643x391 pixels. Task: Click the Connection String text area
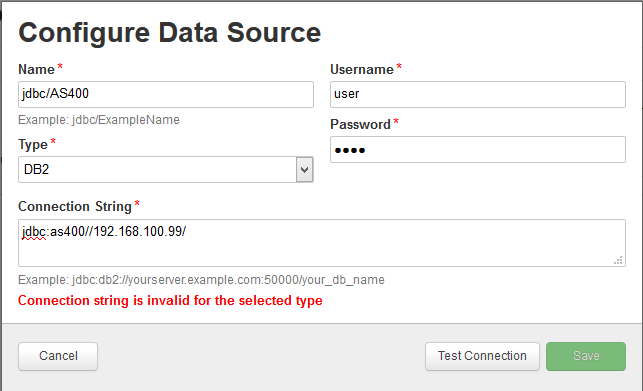coord(322,243)
